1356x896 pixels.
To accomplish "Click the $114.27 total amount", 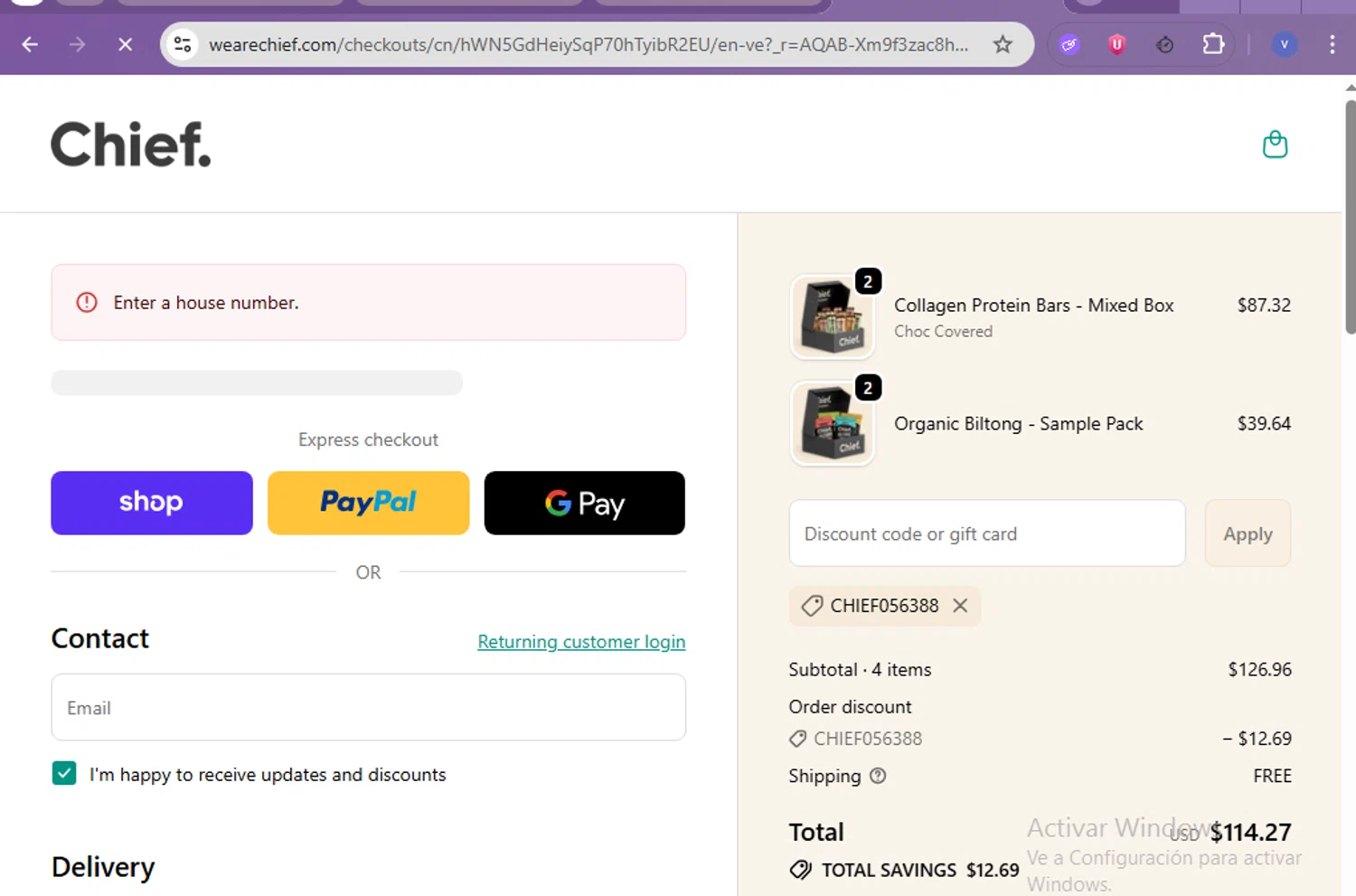I will (1251, 832).
